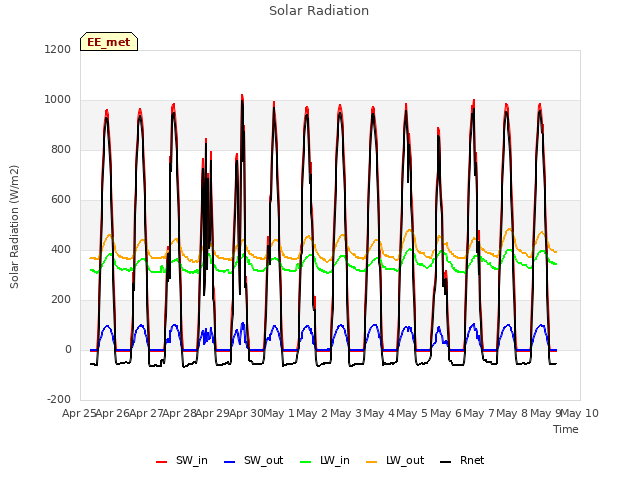This screenshot has width=640, height=480.
Task: Click y-axis tick label -200
Action: click(x=59, y=400)
